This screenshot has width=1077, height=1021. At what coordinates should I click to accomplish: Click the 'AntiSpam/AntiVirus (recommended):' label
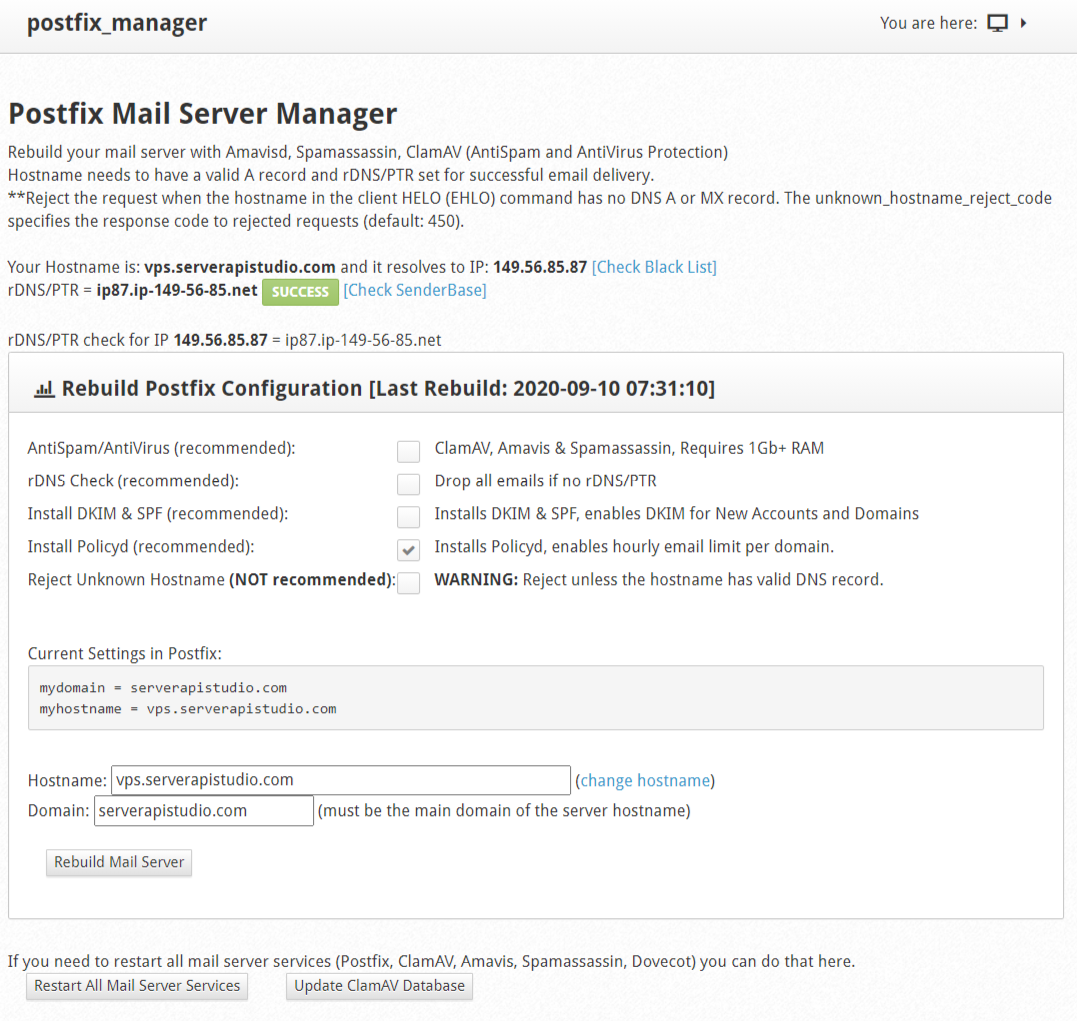pyautogui.click(x=161, y=449)
